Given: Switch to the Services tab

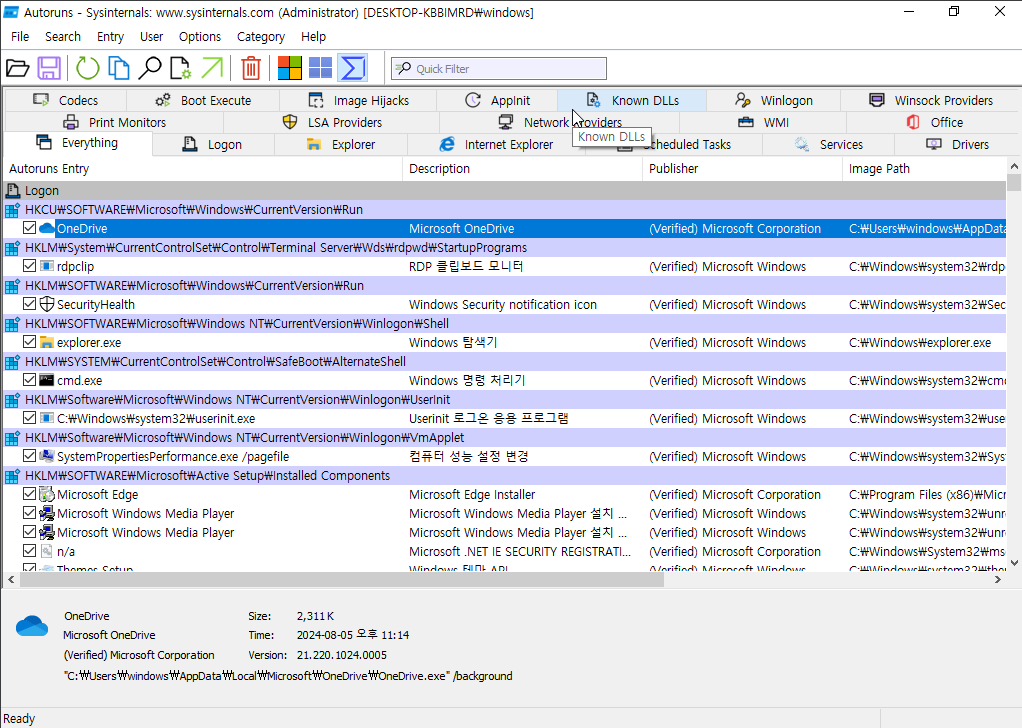Looking at the screenshot, I should coord(828,145).
